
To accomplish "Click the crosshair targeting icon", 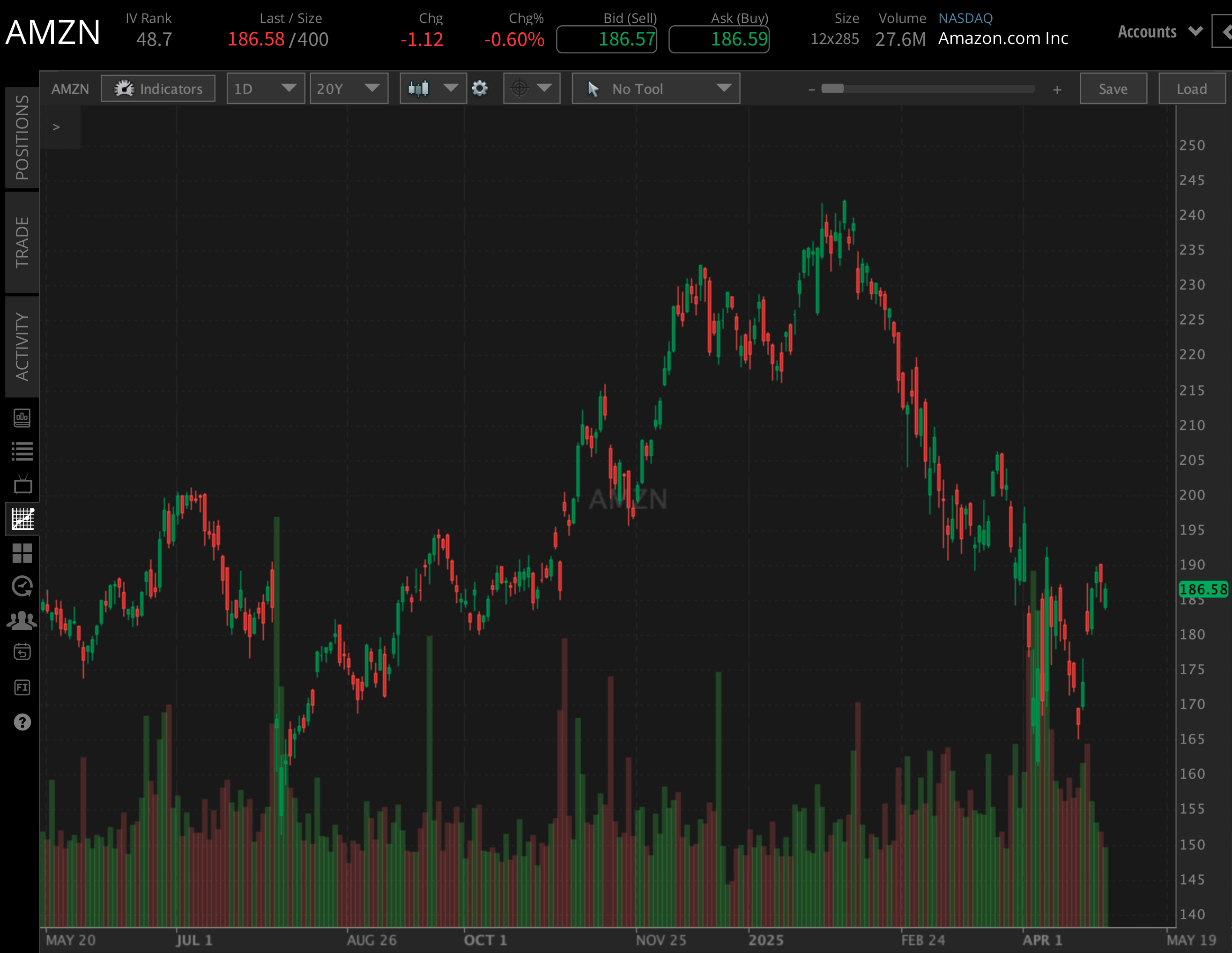I will click(x=520, y=88).
